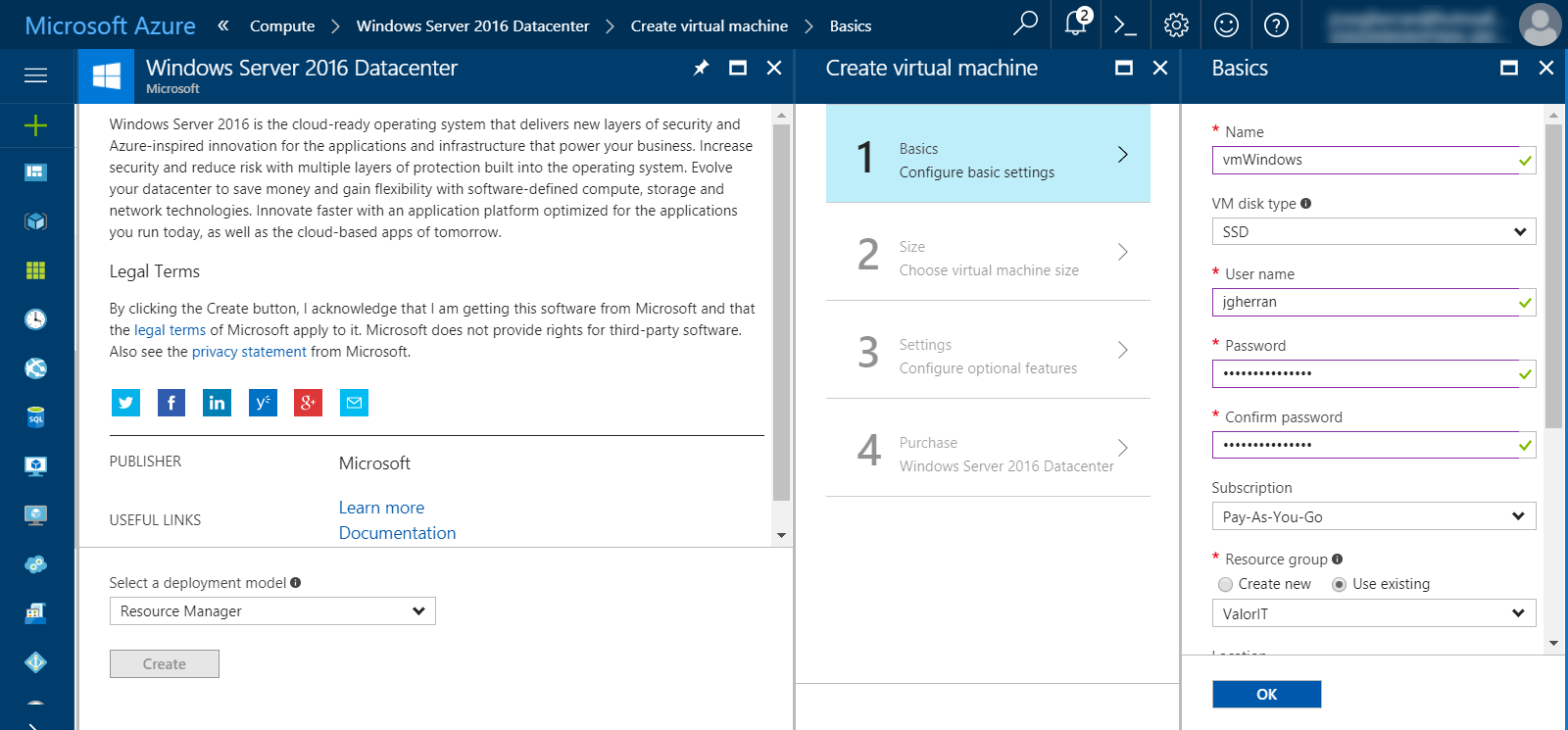This screenshot has width=1568, height=730.
Task: Pin the Windows Server 2016 Datacenter blade
Action: pos(701,68)
